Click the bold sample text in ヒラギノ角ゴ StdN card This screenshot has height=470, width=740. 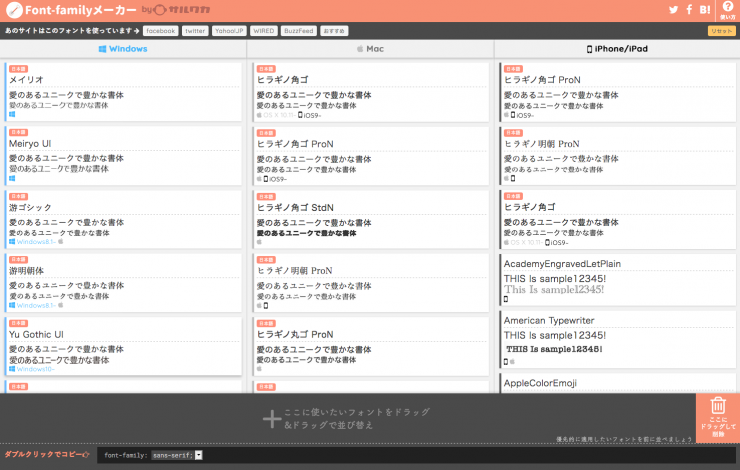tap(306, 233)
